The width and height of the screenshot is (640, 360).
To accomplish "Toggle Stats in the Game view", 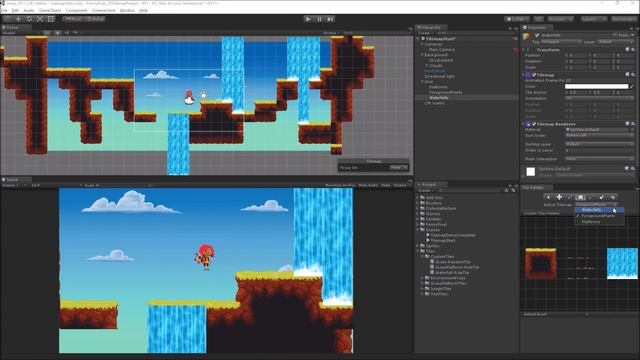I will pos(386,185).
